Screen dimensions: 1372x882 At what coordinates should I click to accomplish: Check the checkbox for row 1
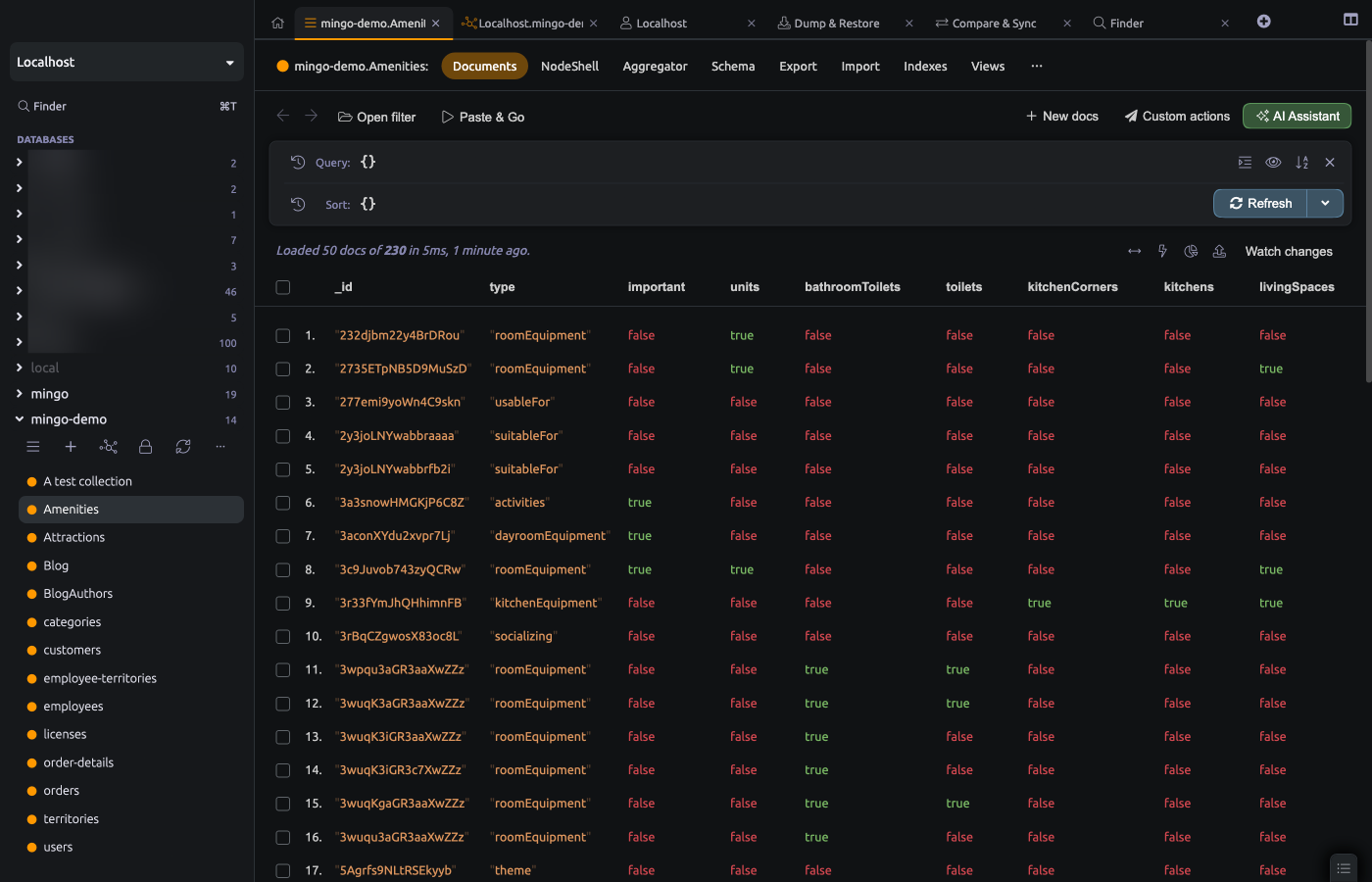point(283,336)
